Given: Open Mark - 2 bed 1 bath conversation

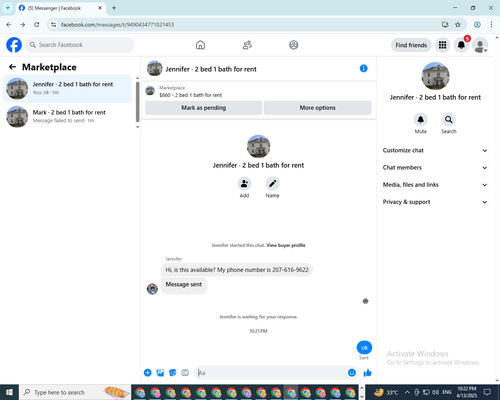Looking at the screenshot, I should pos(67,116).
